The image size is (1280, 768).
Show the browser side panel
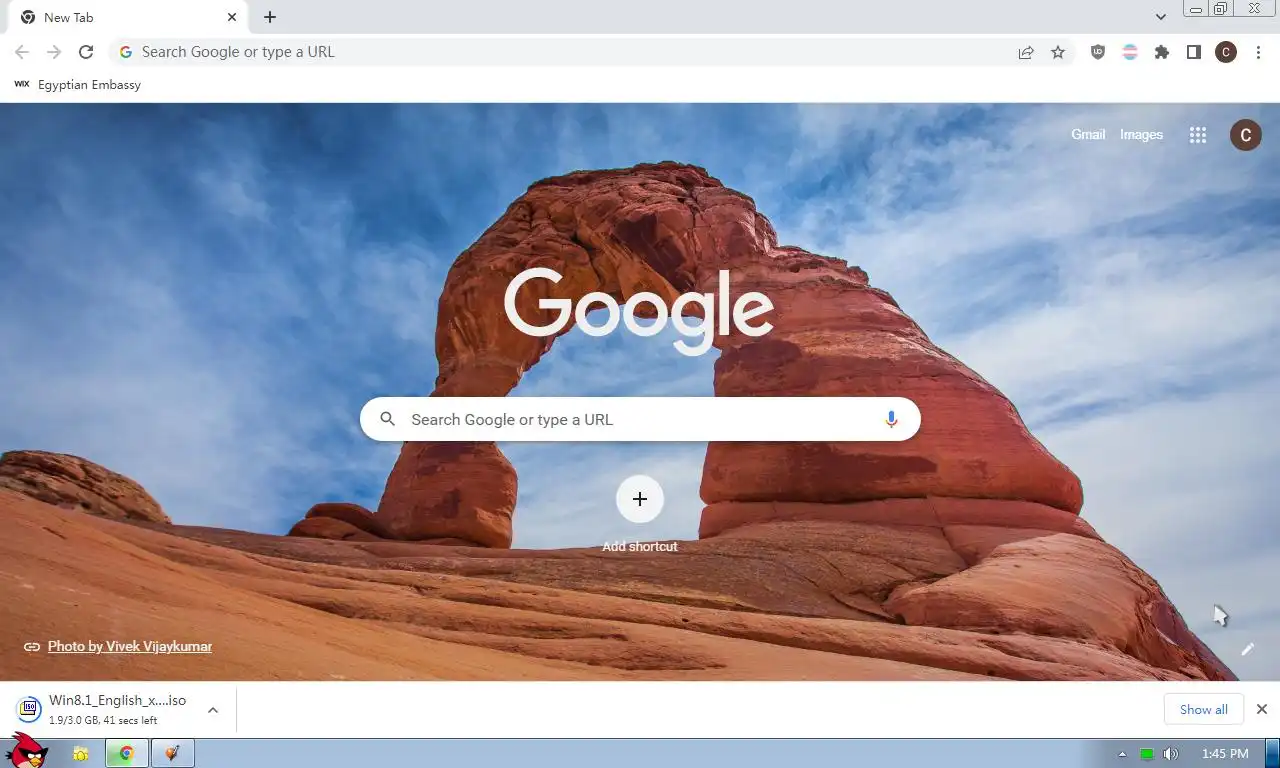pos(1194,52)
